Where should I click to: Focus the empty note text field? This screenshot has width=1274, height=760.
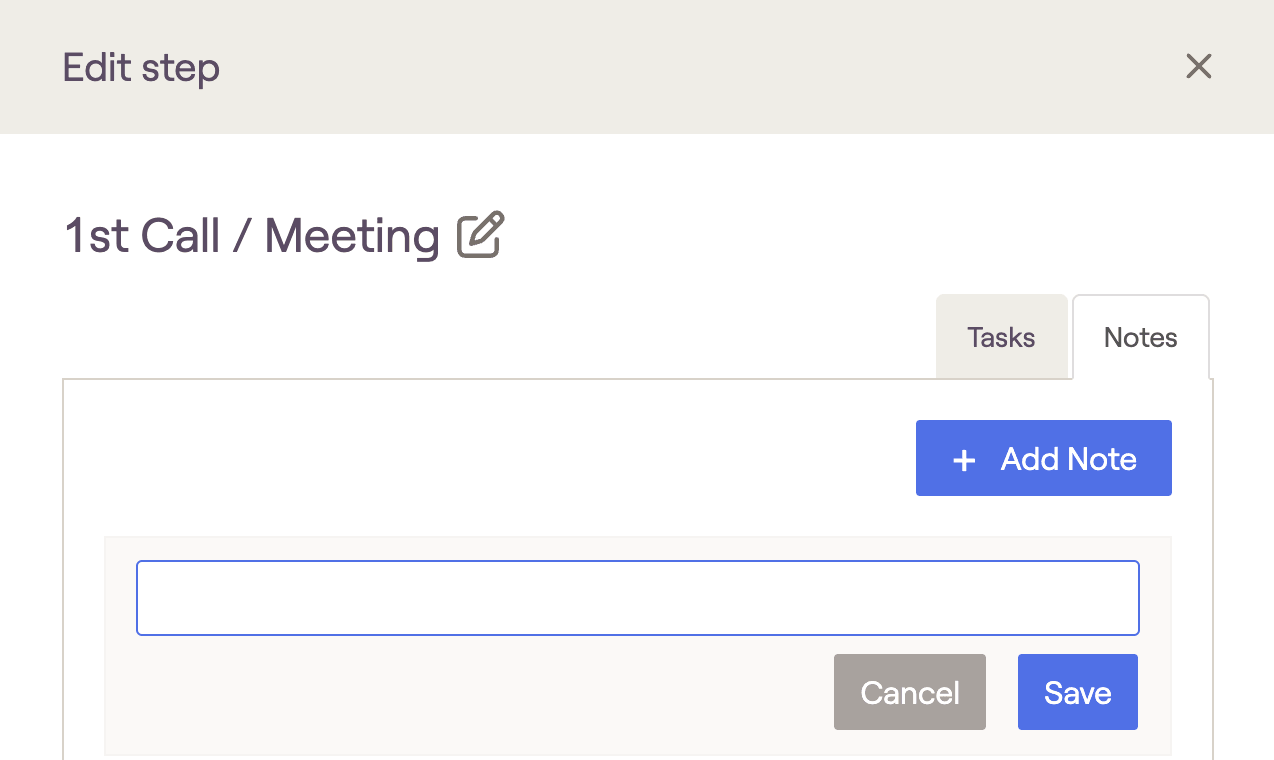click(x=637, y=598)
